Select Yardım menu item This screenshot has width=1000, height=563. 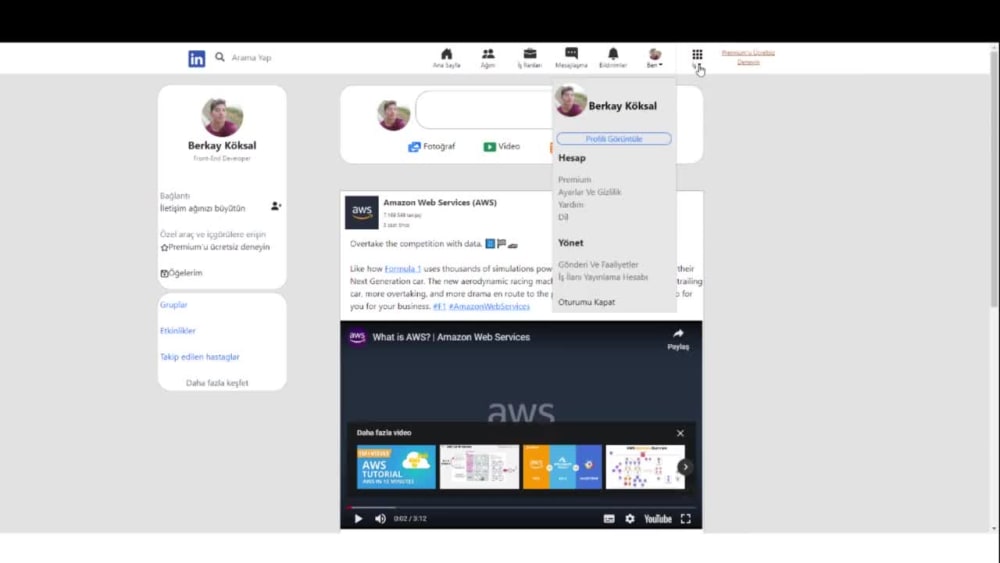[x=571, y=205]
